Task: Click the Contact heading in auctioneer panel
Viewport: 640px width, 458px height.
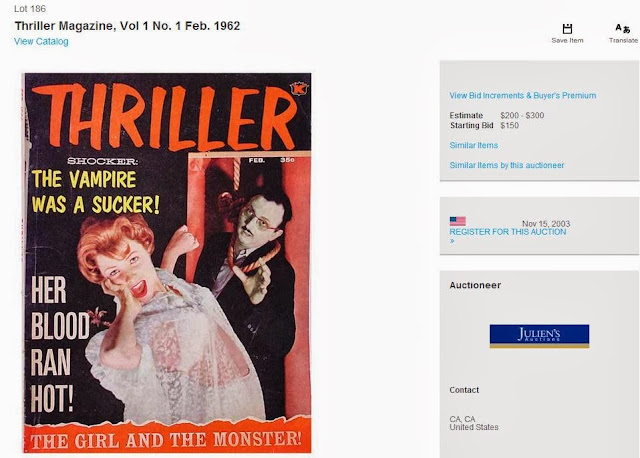Action: click(464, 390)
